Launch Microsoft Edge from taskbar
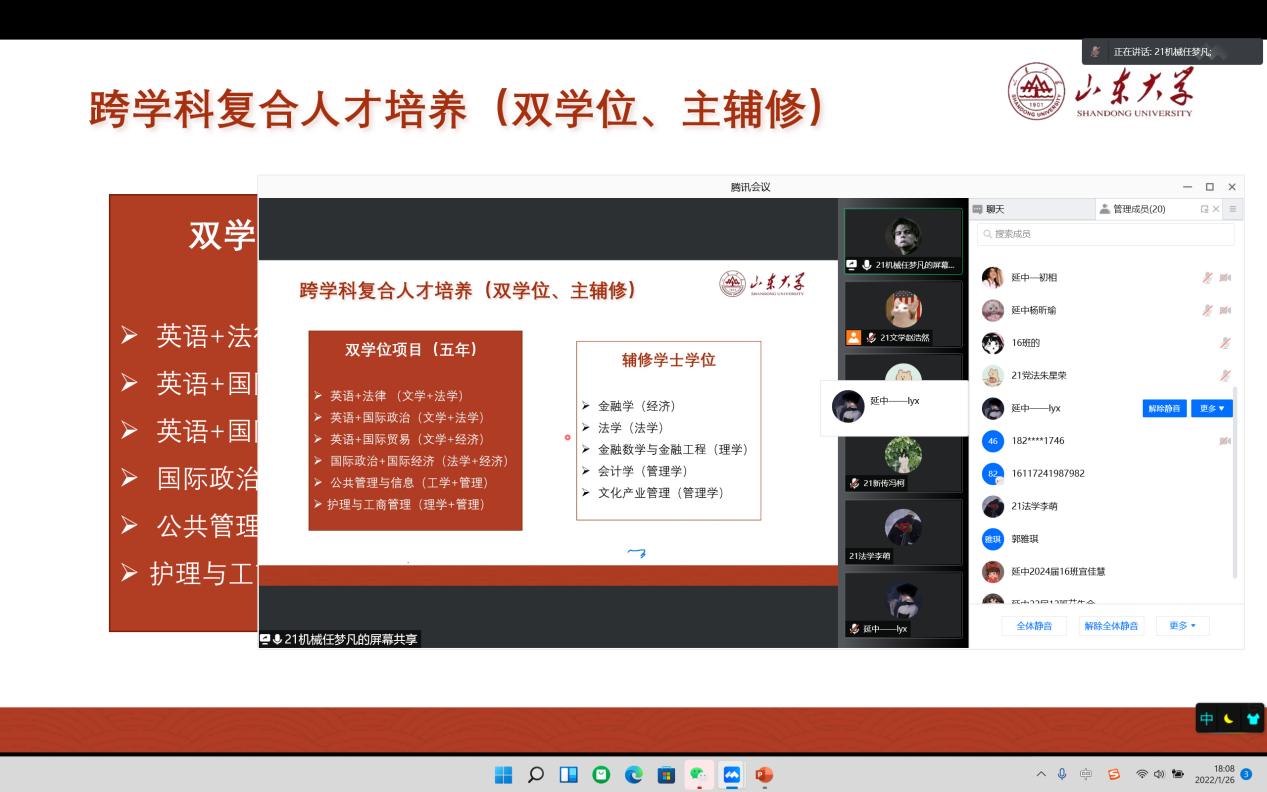Image resolution: width=1267 pixels, height=792 pixels. point(633,774)
